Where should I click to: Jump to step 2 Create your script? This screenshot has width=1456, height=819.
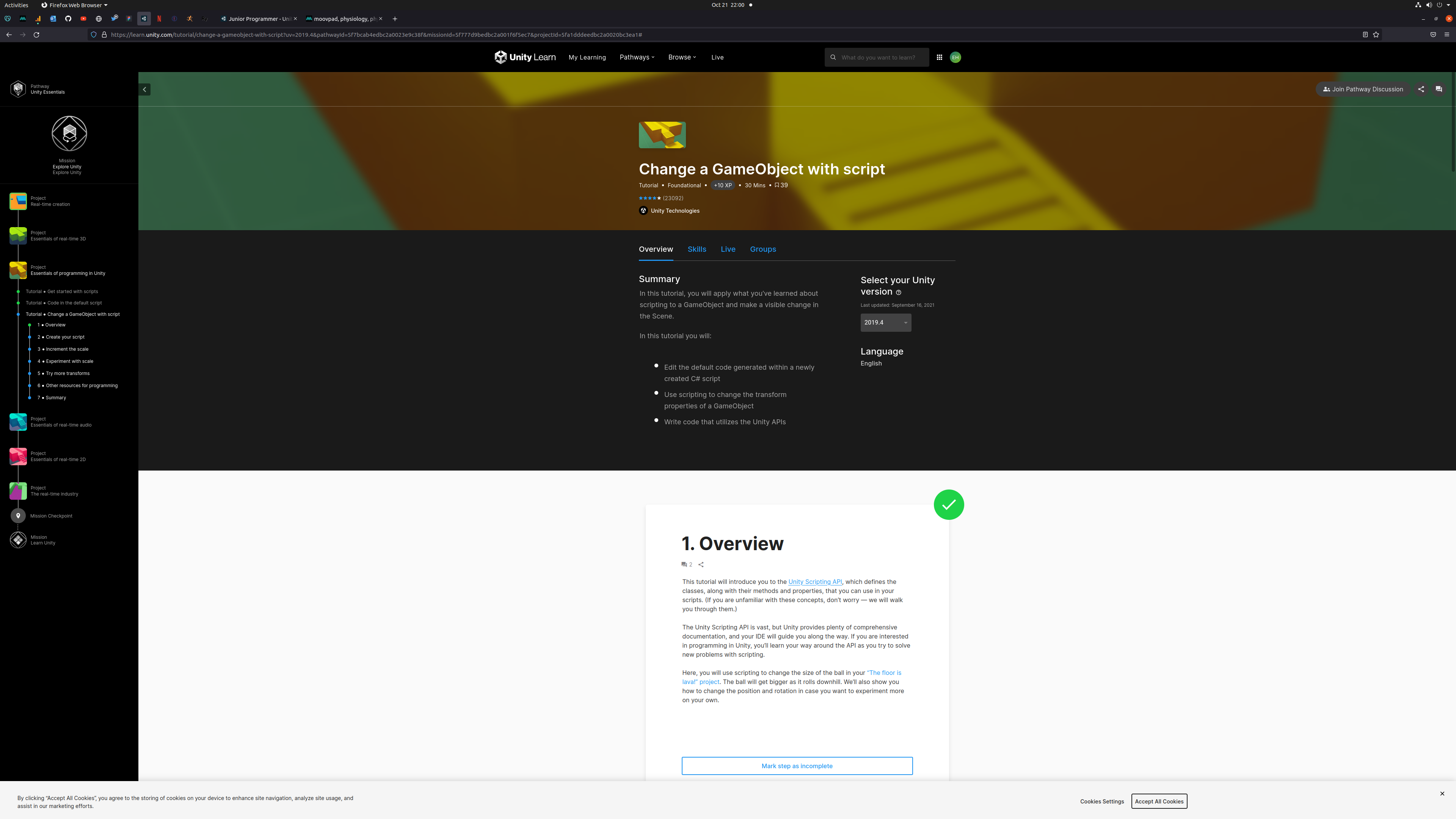pyautogui.click(x=61, y=337)
